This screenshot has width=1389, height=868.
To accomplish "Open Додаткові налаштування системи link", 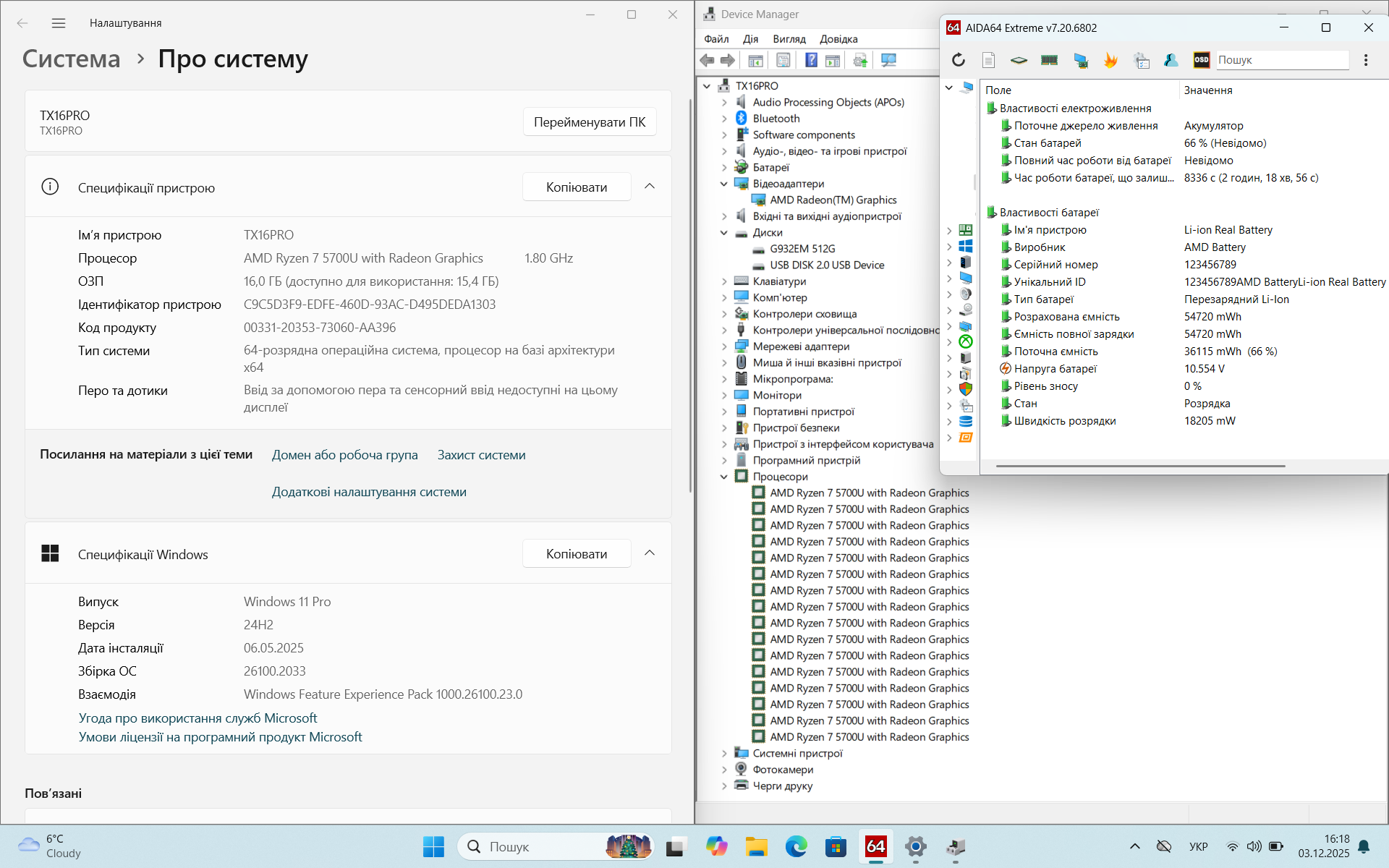I will (x=369, y=492).
